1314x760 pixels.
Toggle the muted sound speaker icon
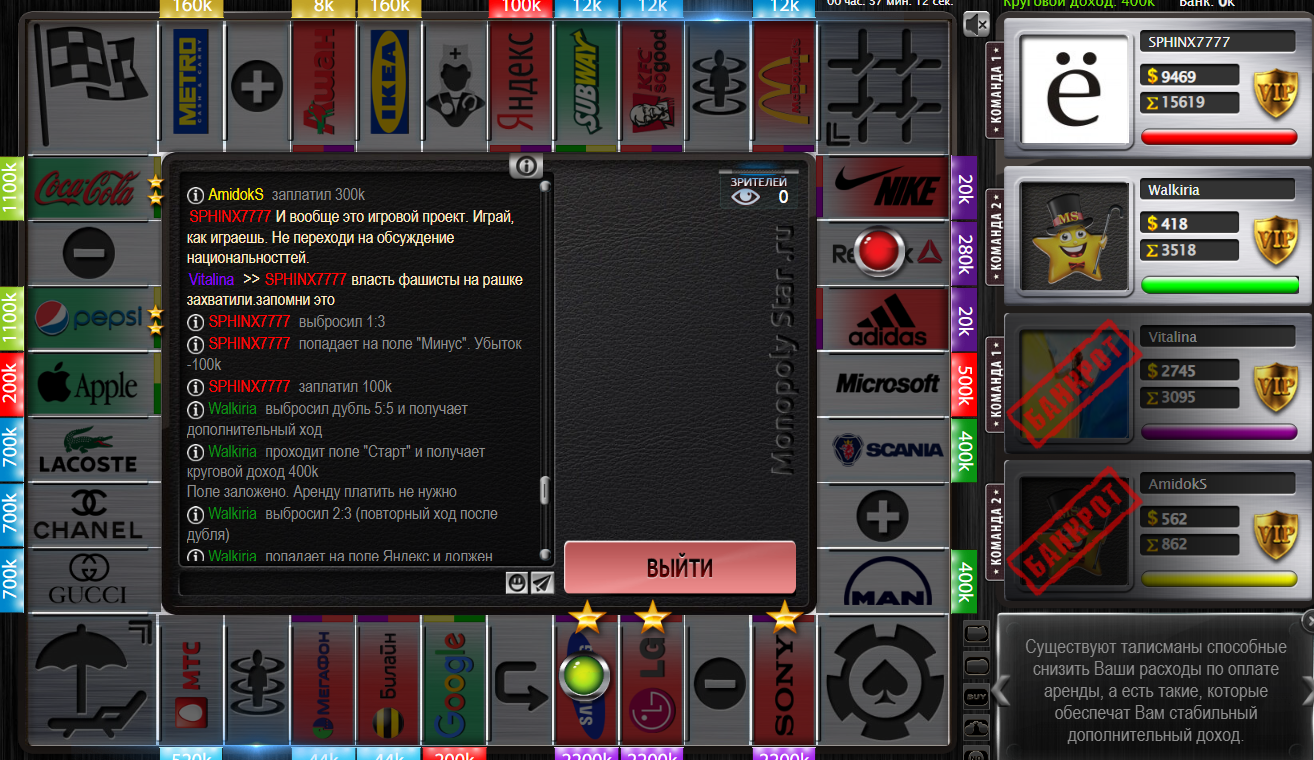point(977,24)
